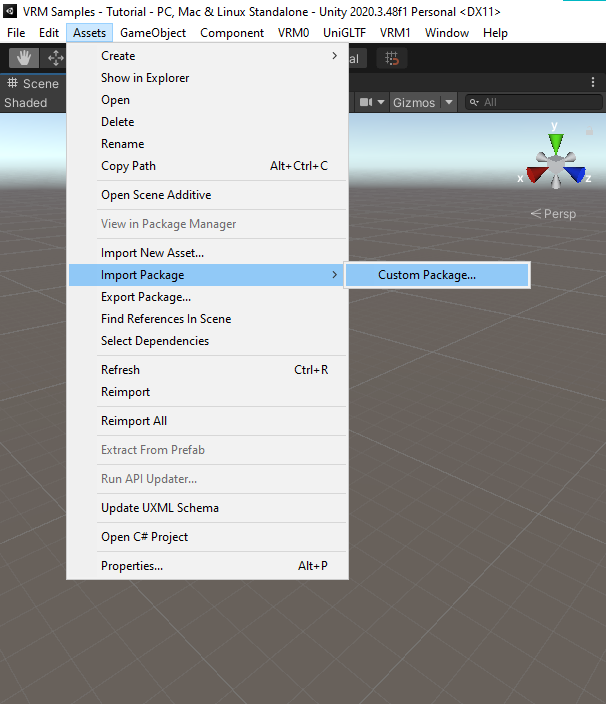
Task: Open the UniGLTF menu
Action: pyautogui.click(x=344, y=33)
